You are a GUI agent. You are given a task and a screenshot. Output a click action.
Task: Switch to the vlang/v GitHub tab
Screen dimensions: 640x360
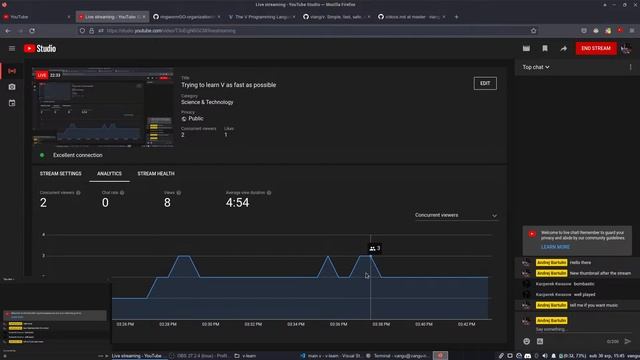(336, 17)
